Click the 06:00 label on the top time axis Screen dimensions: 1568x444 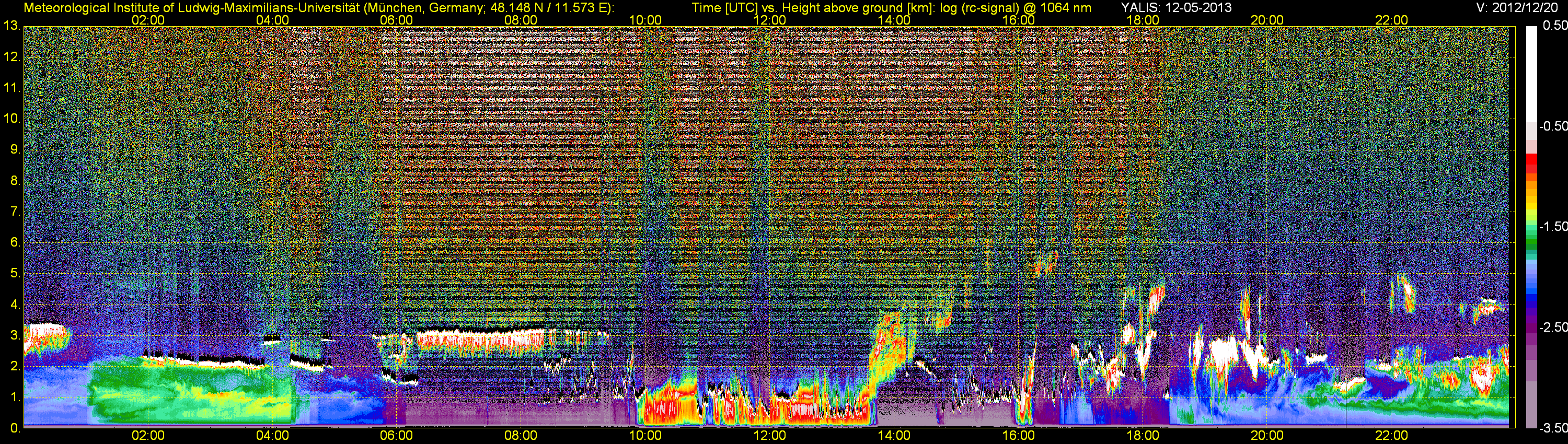(x=396, y=20)
